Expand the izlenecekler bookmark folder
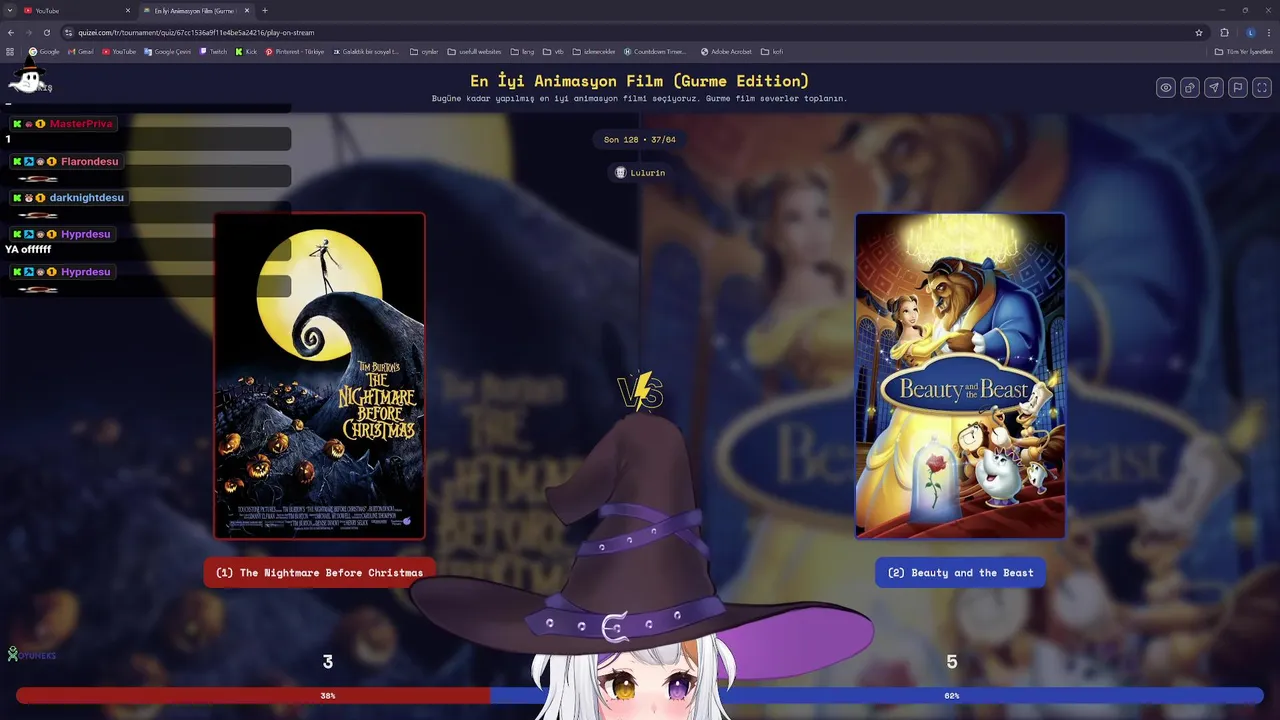Image resolution: width=1280 pixels, height=720 pixels. pos(594,51)
